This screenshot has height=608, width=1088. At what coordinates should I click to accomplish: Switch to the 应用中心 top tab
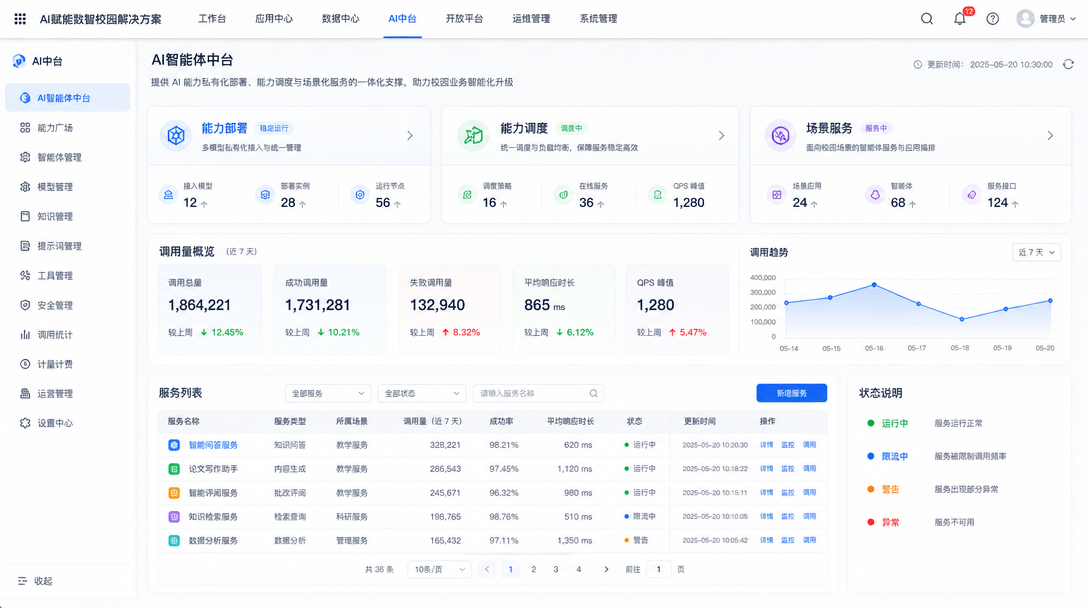(x=274, y=19)
